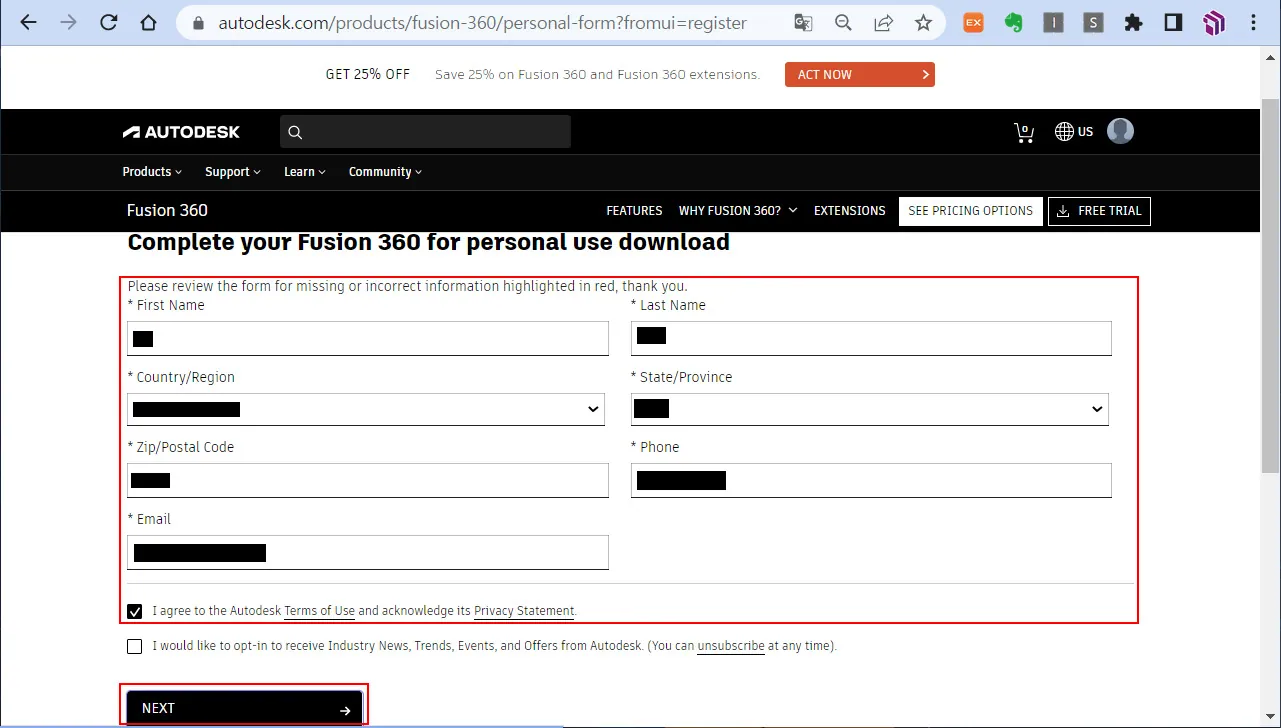Click the unsubscribe link
The height and width of the screenshot is (728, 1281).
click(731, 646)
